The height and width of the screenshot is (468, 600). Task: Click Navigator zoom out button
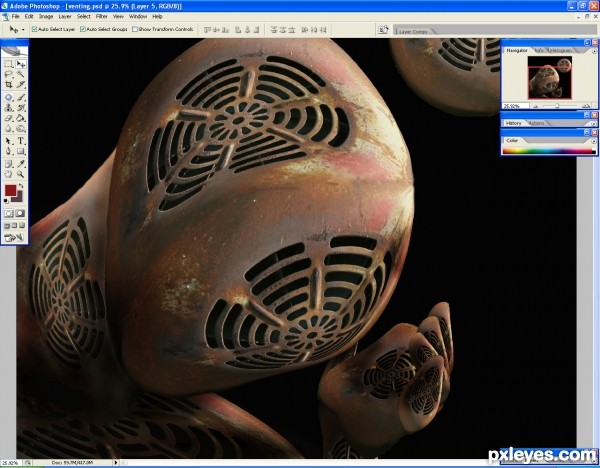coord(536,106)
